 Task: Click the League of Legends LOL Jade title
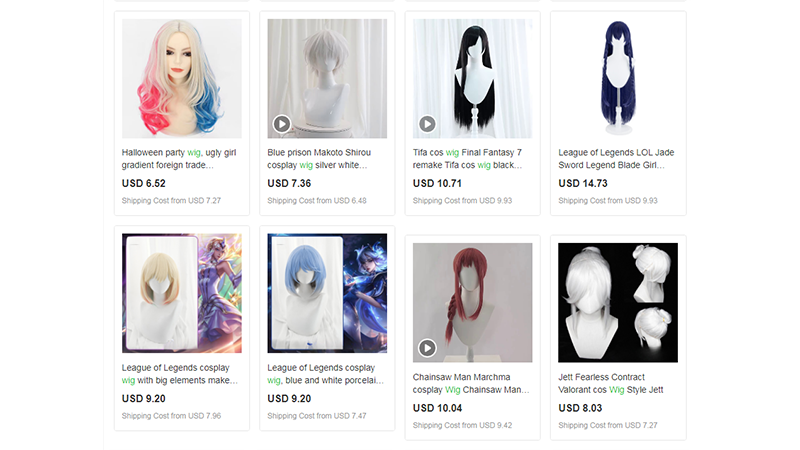click(616, 159)
